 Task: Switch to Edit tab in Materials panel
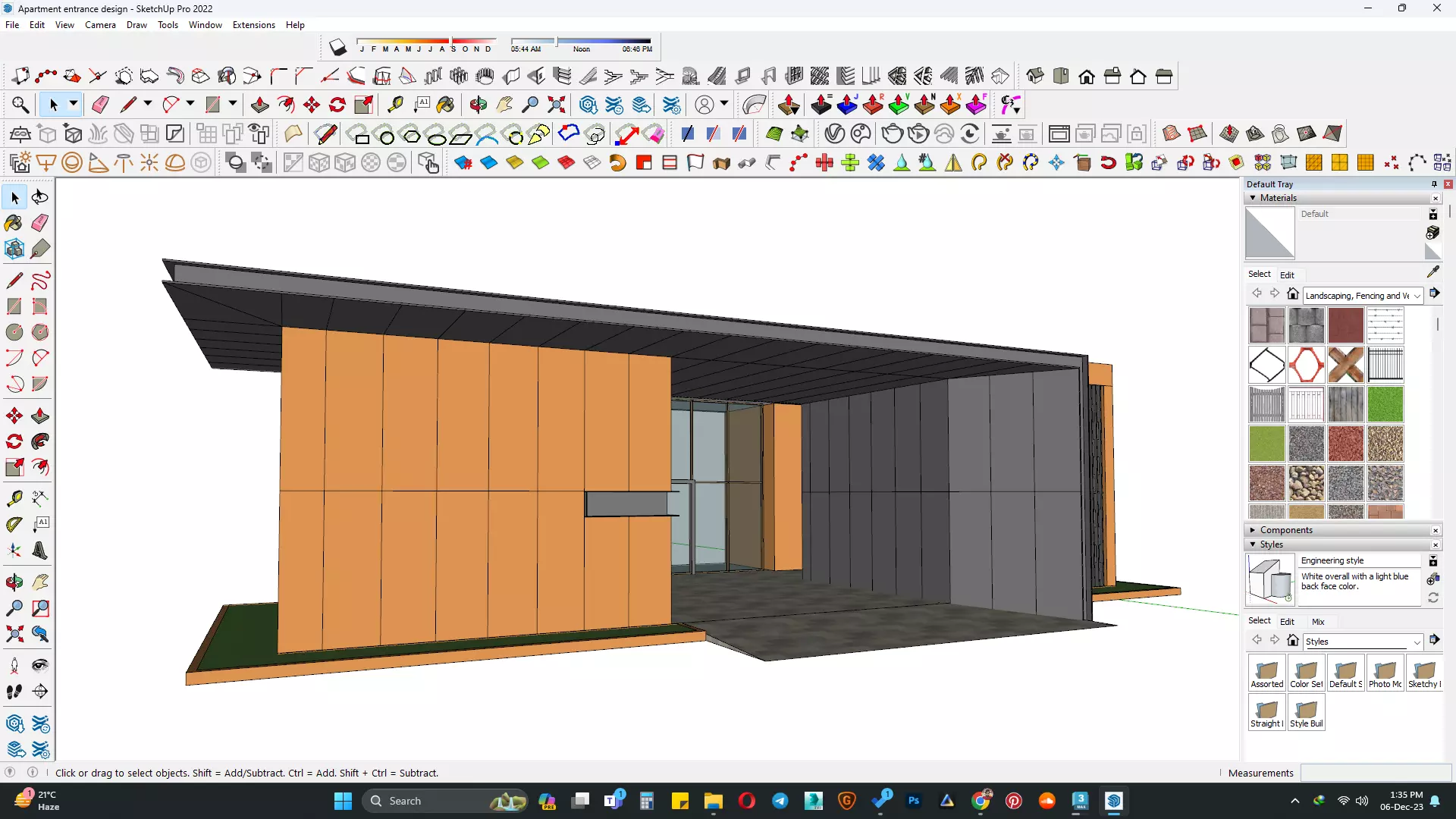pos(1287,275)
